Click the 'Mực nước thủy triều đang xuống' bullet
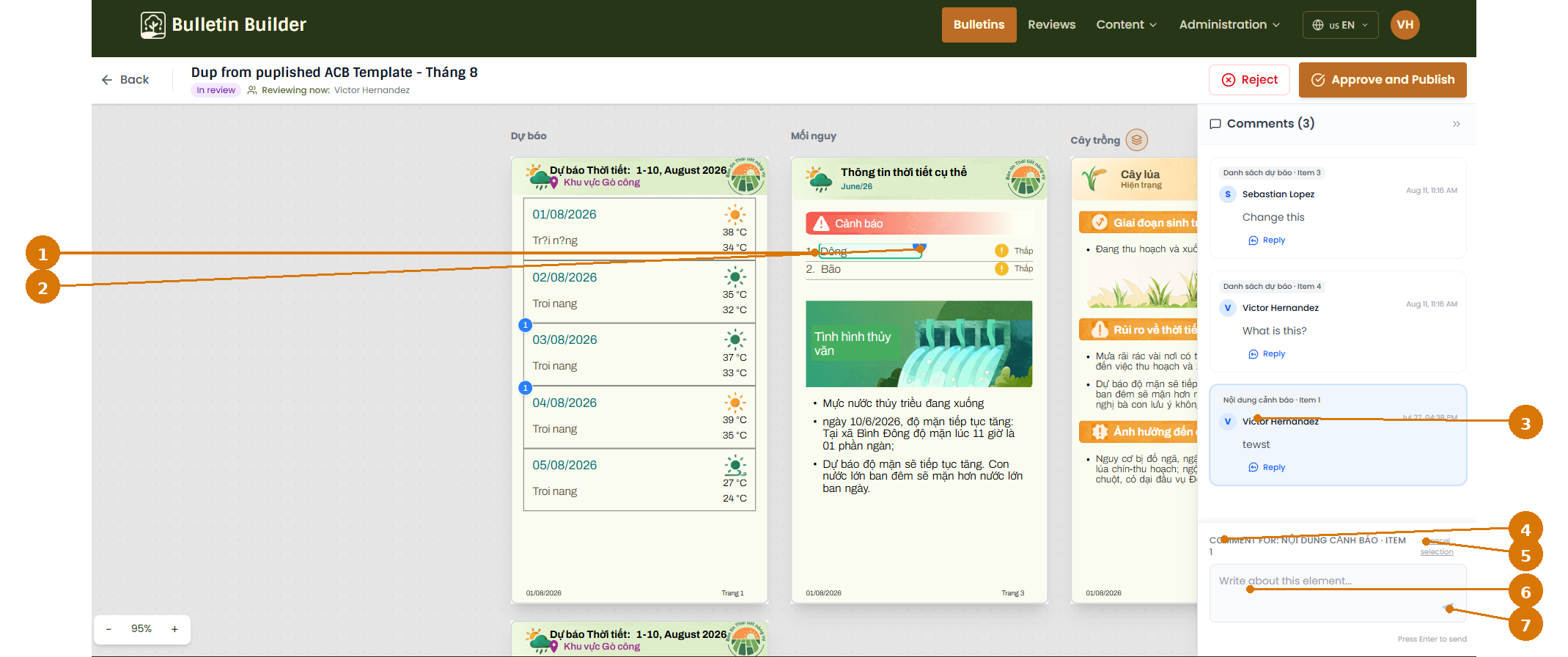Screen dimensions: 1568x657 tap(903, 403)
